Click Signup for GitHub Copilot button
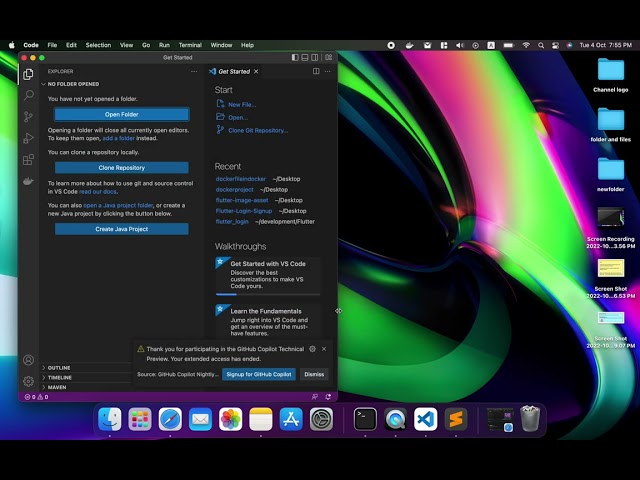This screenshot has width=640, height=480. pos(259,374)
